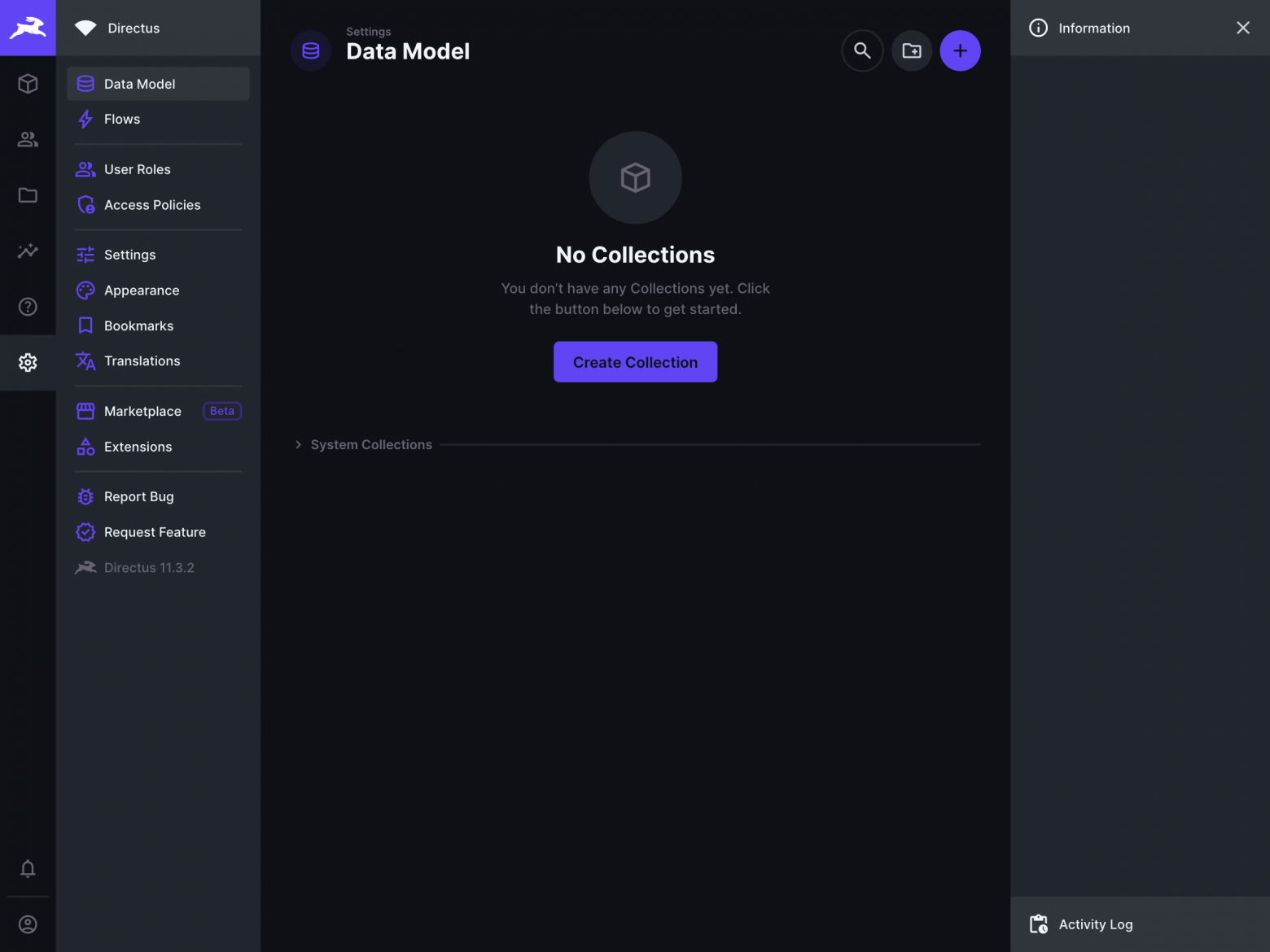The height and width of the screenshot is (952, 1270).
Task: Click the Directus rabbit logo
Action: tap(28, 28)
